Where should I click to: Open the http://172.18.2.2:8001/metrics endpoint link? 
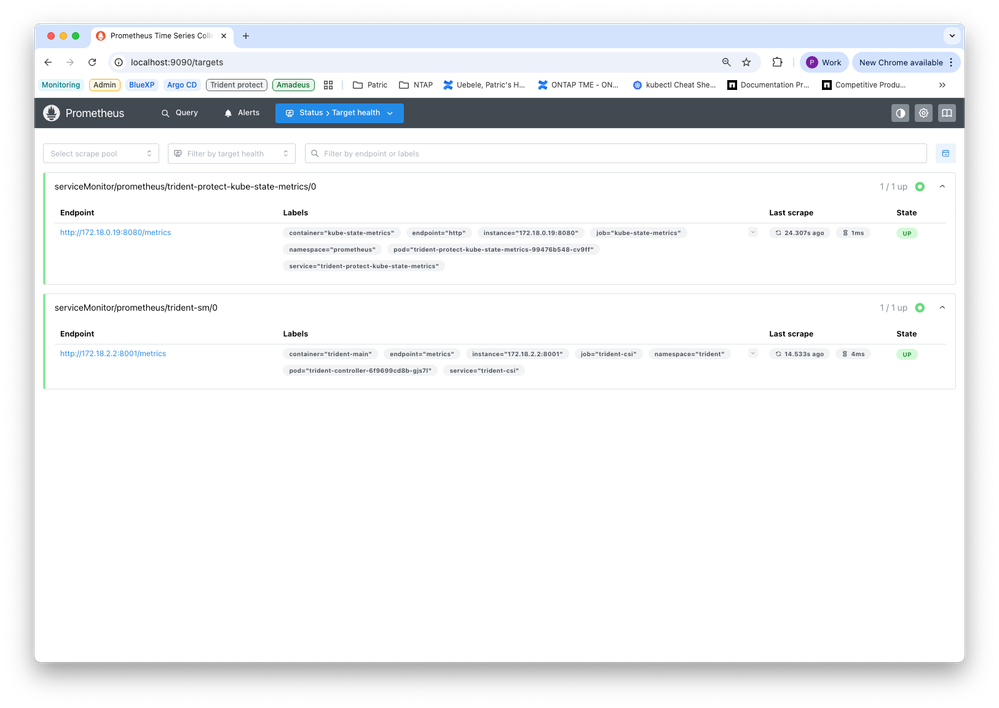pyautogui.click(x=113, y=354)
